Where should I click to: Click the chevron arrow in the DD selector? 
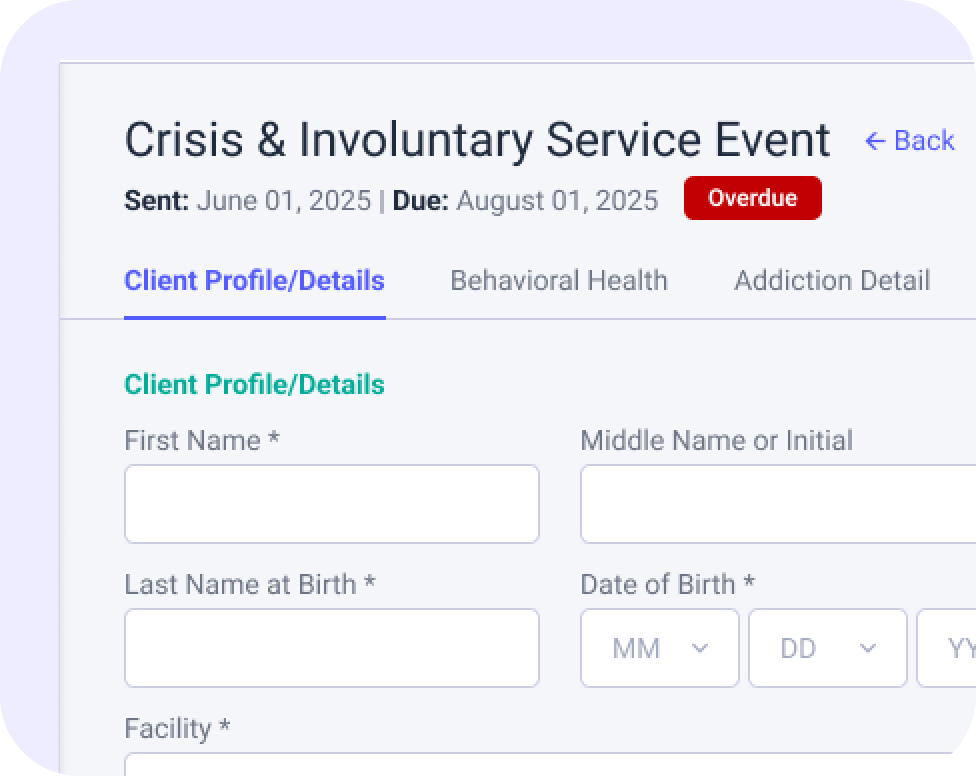[x=868, y=648]
